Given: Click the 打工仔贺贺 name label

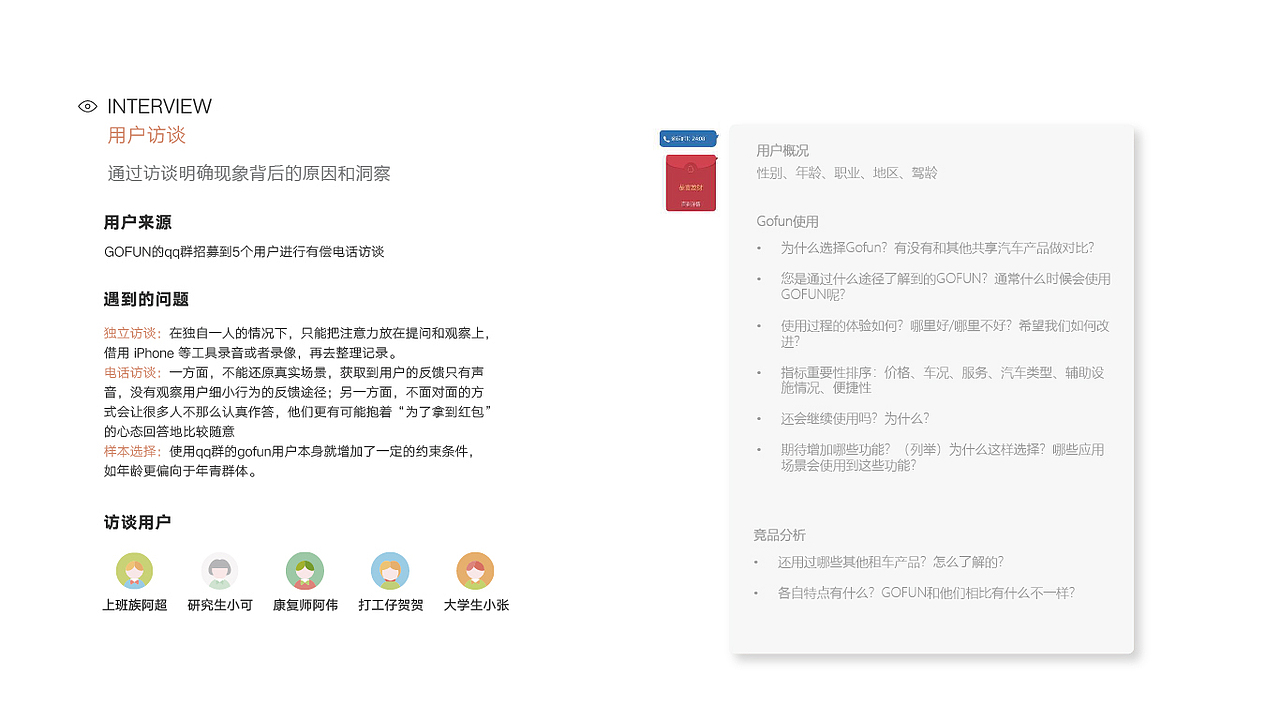Looking at the screenshot, I should tap(391, 605).
